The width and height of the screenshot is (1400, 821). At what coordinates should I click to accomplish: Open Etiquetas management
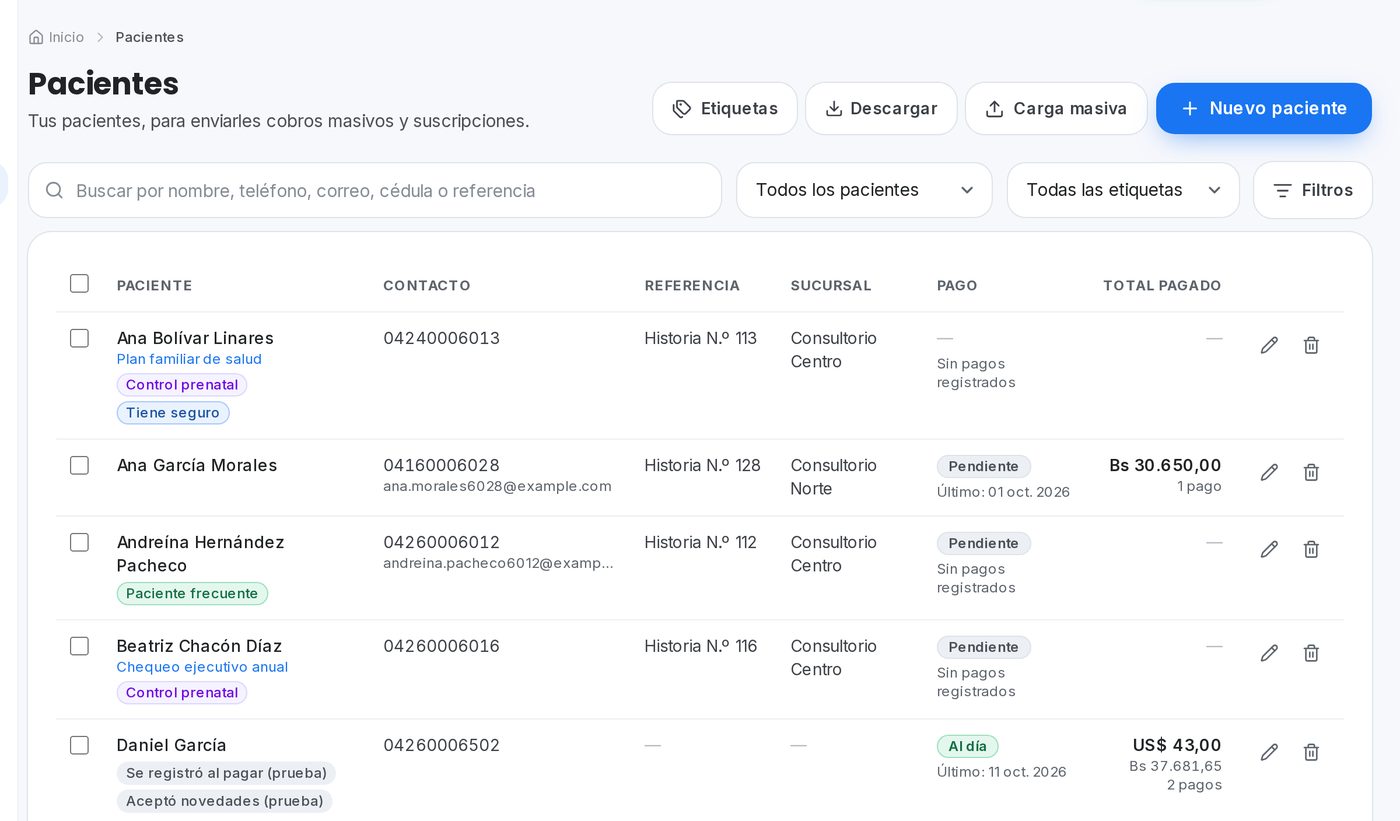(x=725, y=108)
